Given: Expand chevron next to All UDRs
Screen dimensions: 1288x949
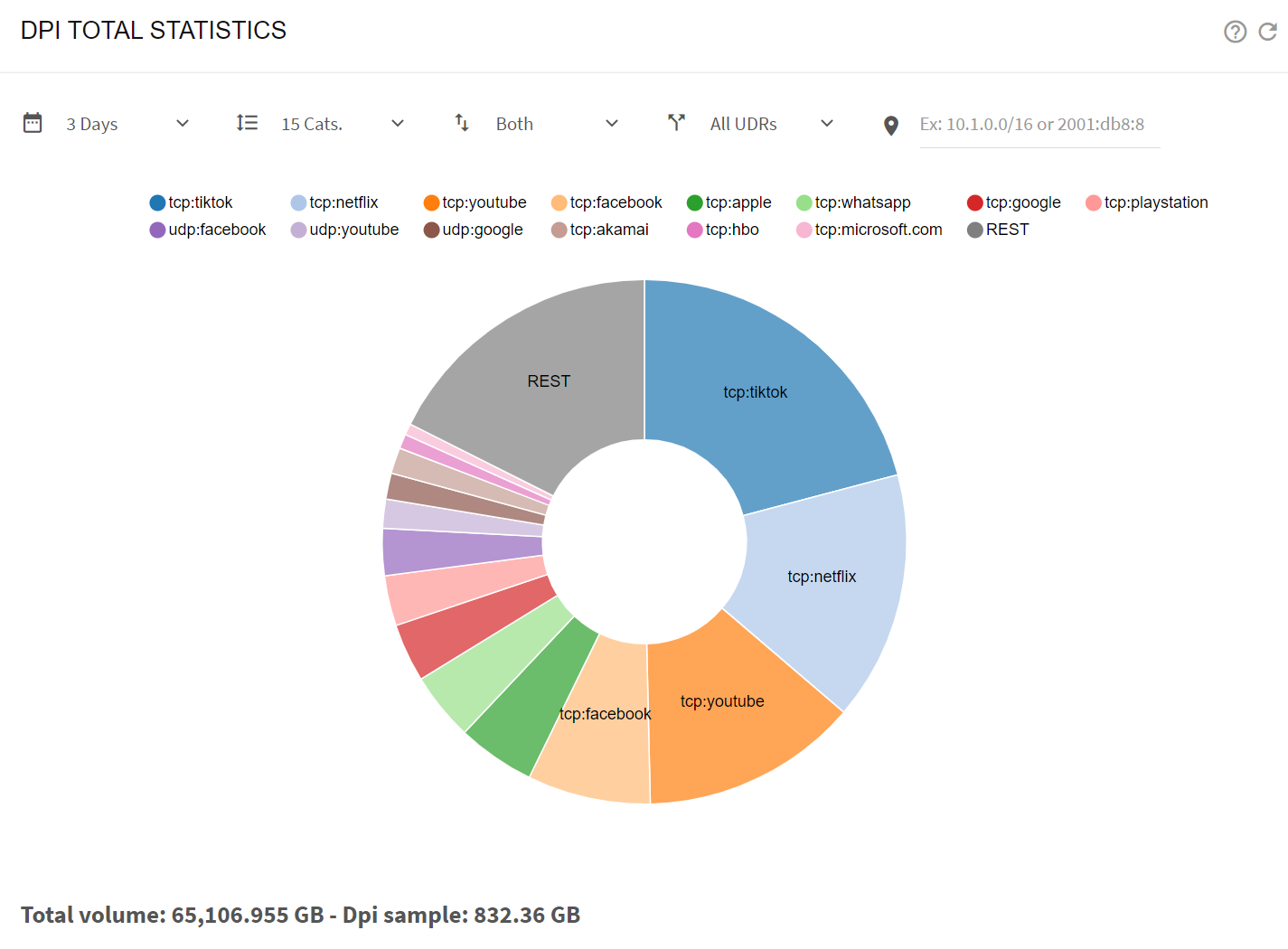Looking at the screenshot, I should 827,124.
